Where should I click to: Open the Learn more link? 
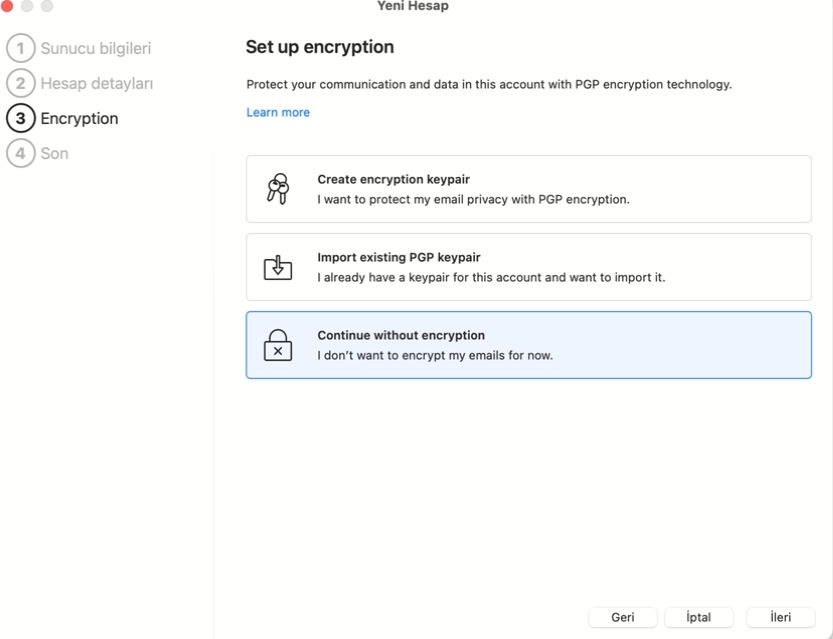(278, 113)
